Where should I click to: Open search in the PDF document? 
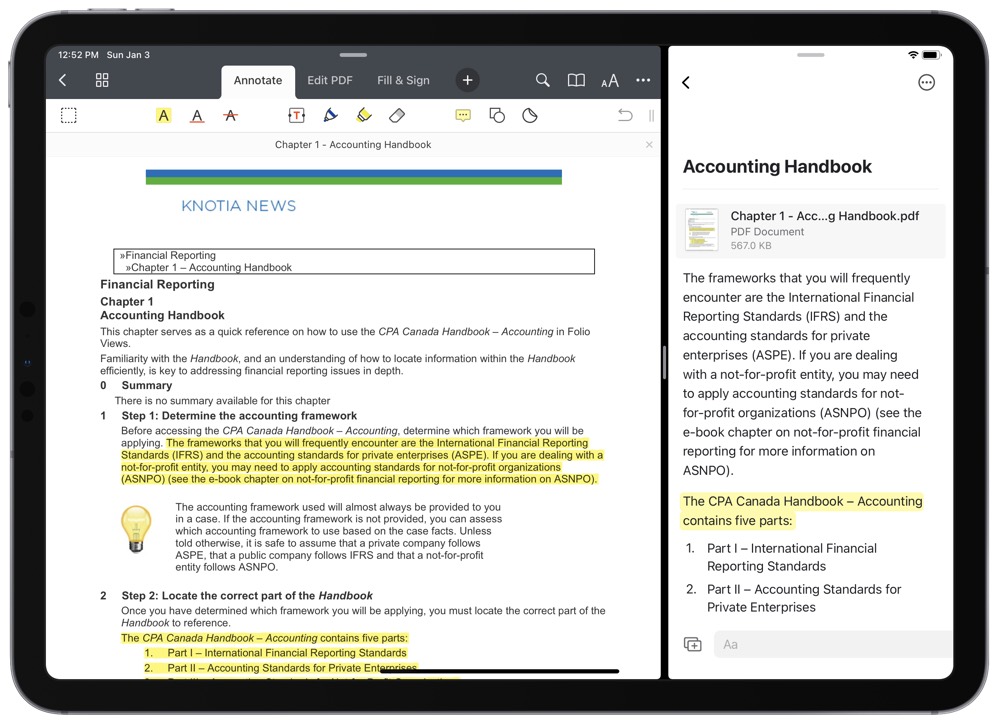coord(543,80)
